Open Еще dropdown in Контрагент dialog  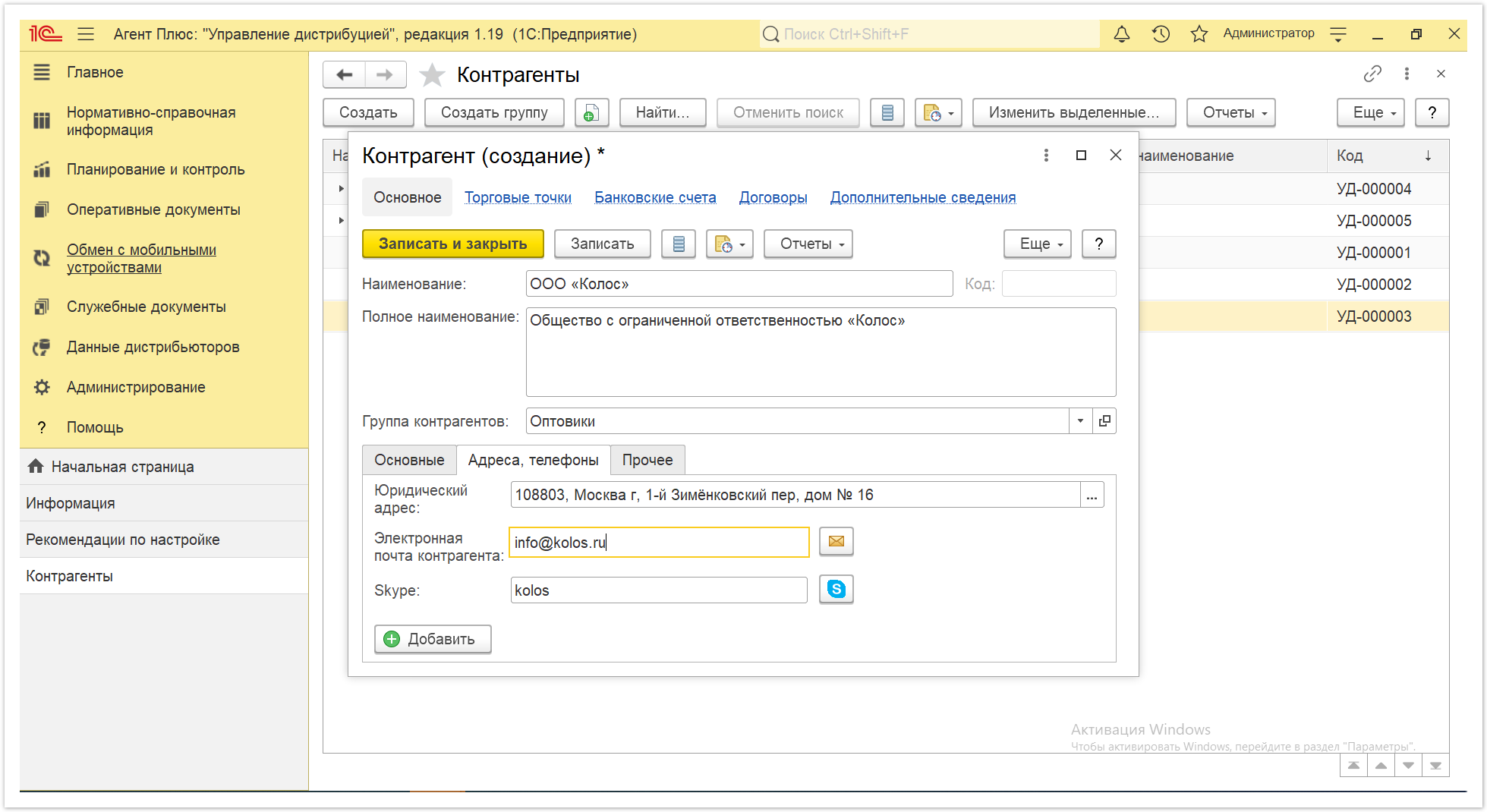pyautogui.click(x=1037, y=244)
